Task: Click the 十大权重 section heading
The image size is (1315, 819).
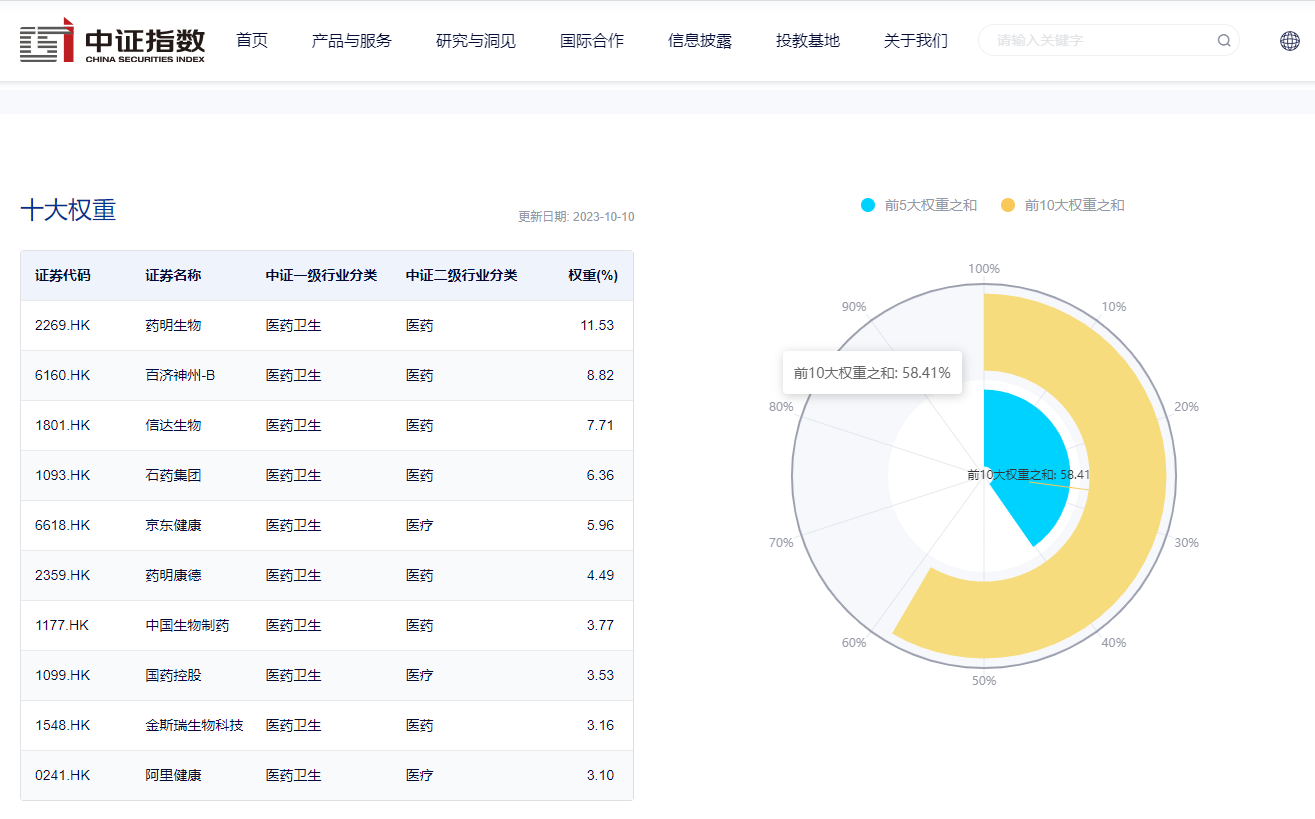Action: coord(68,210)
